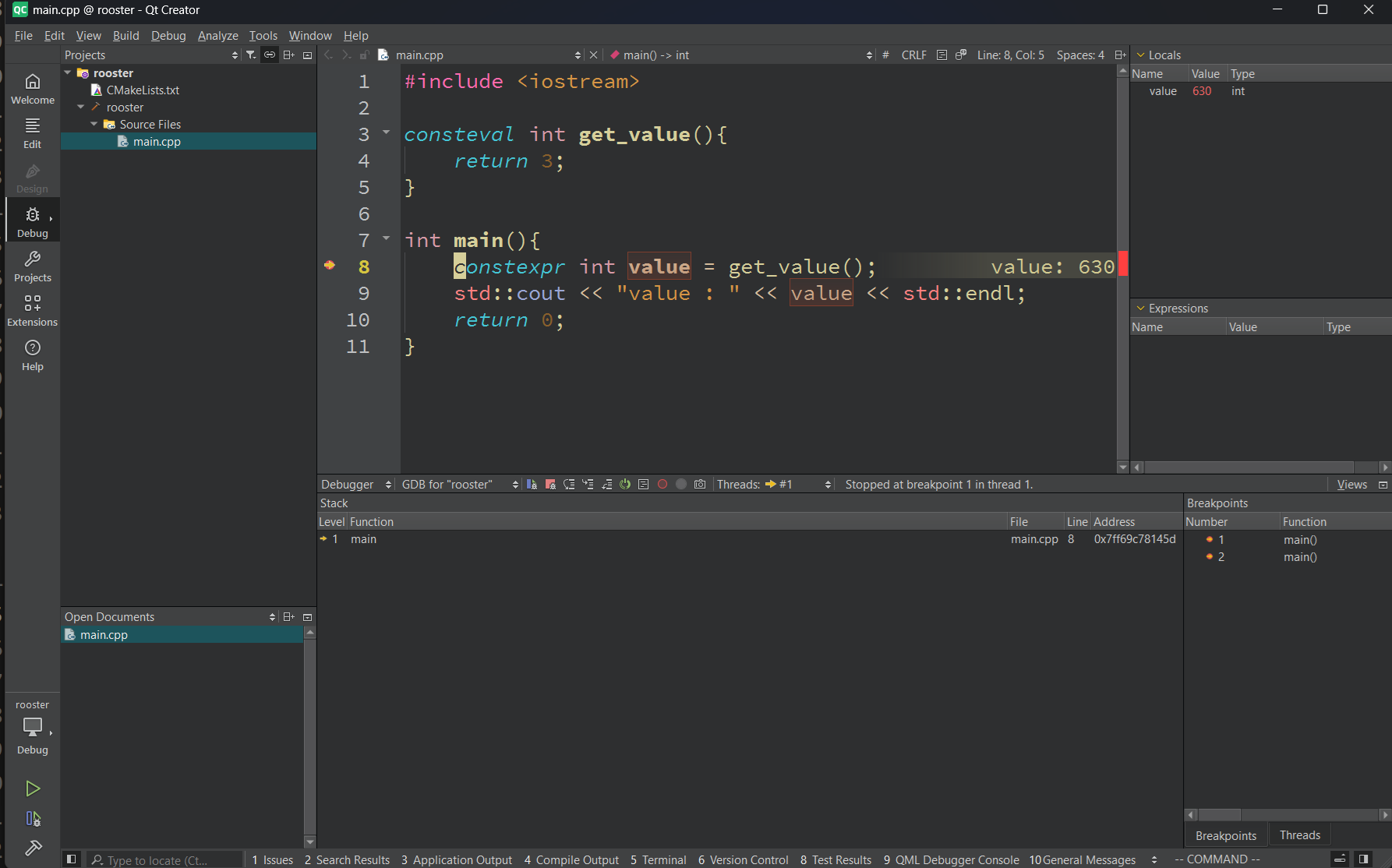Click the Restart debugging session icon
The height and width of the screenshot is (868, 1392).
[625, 485]
